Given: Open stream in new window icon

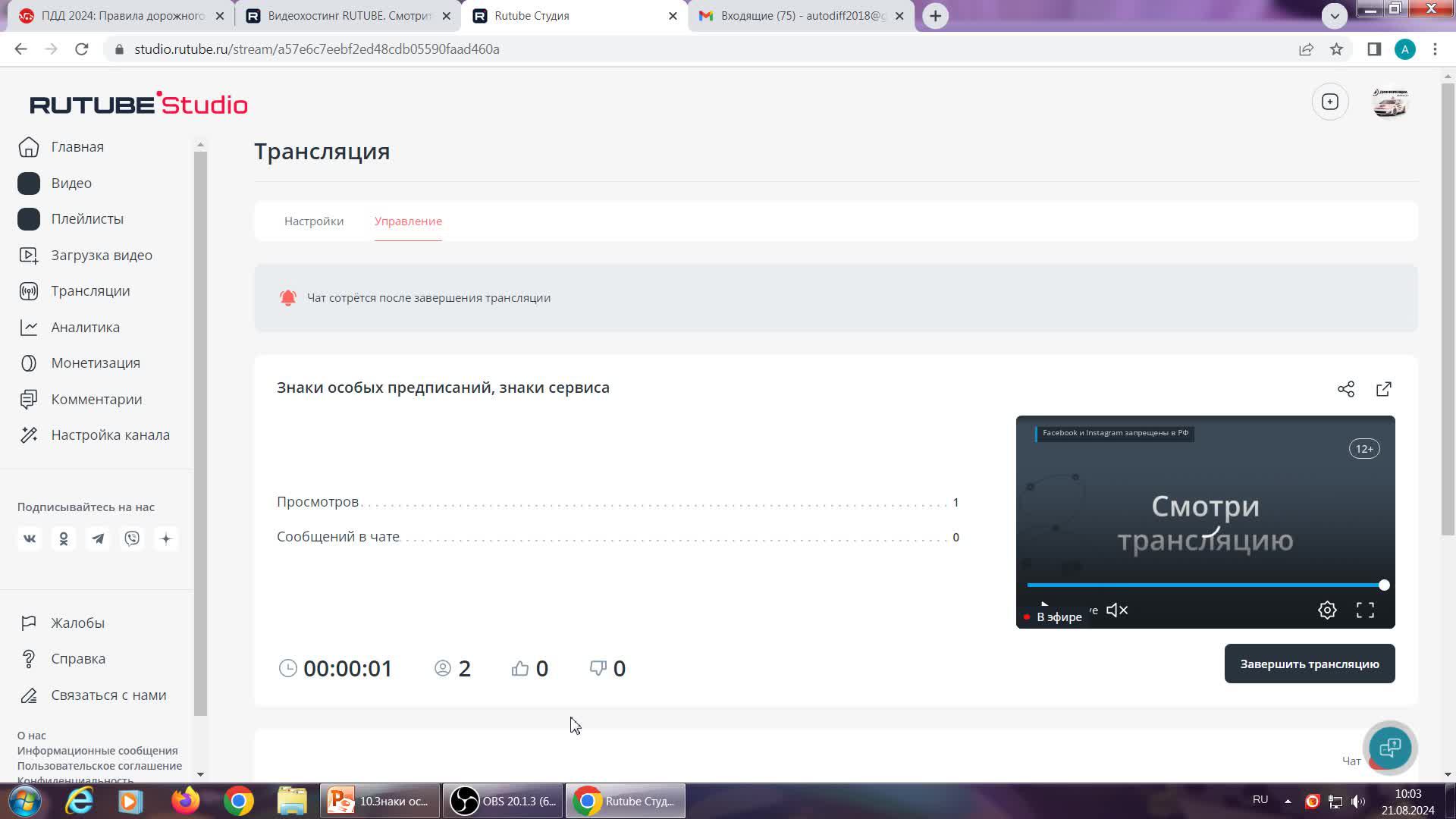Looking at the screenshot, I should [x=1384, y=389].
